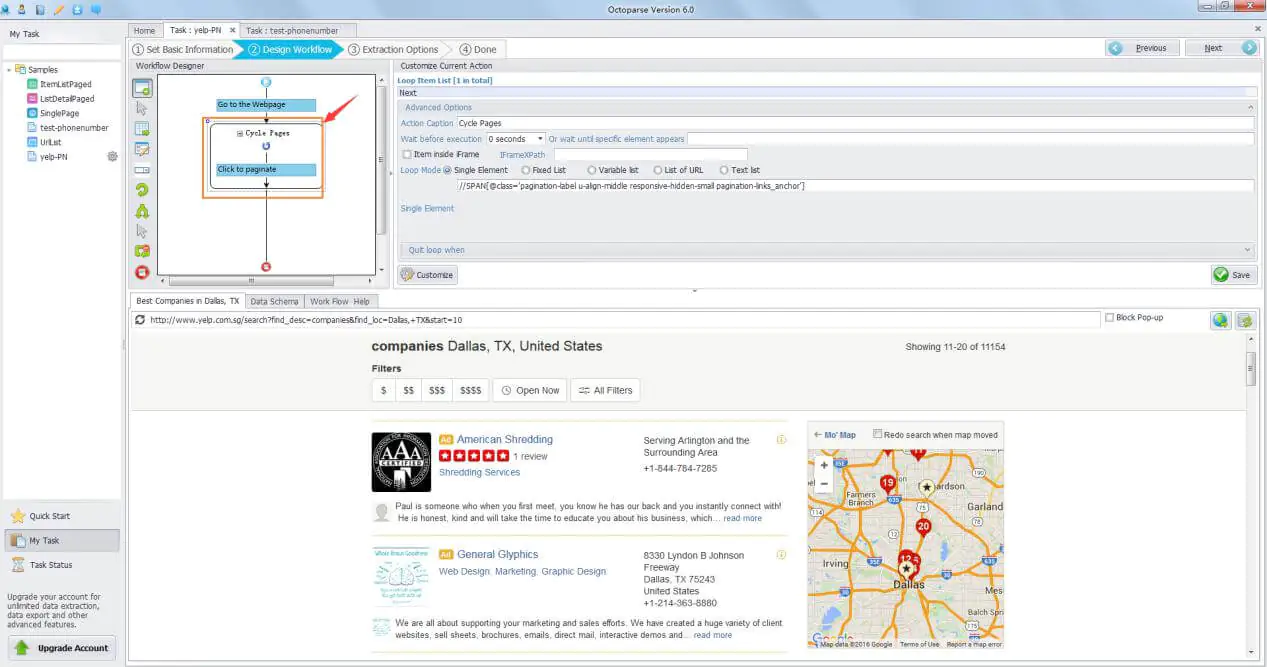
Task: Select the Variable list loop mode
Action: [x=591, y=170]
